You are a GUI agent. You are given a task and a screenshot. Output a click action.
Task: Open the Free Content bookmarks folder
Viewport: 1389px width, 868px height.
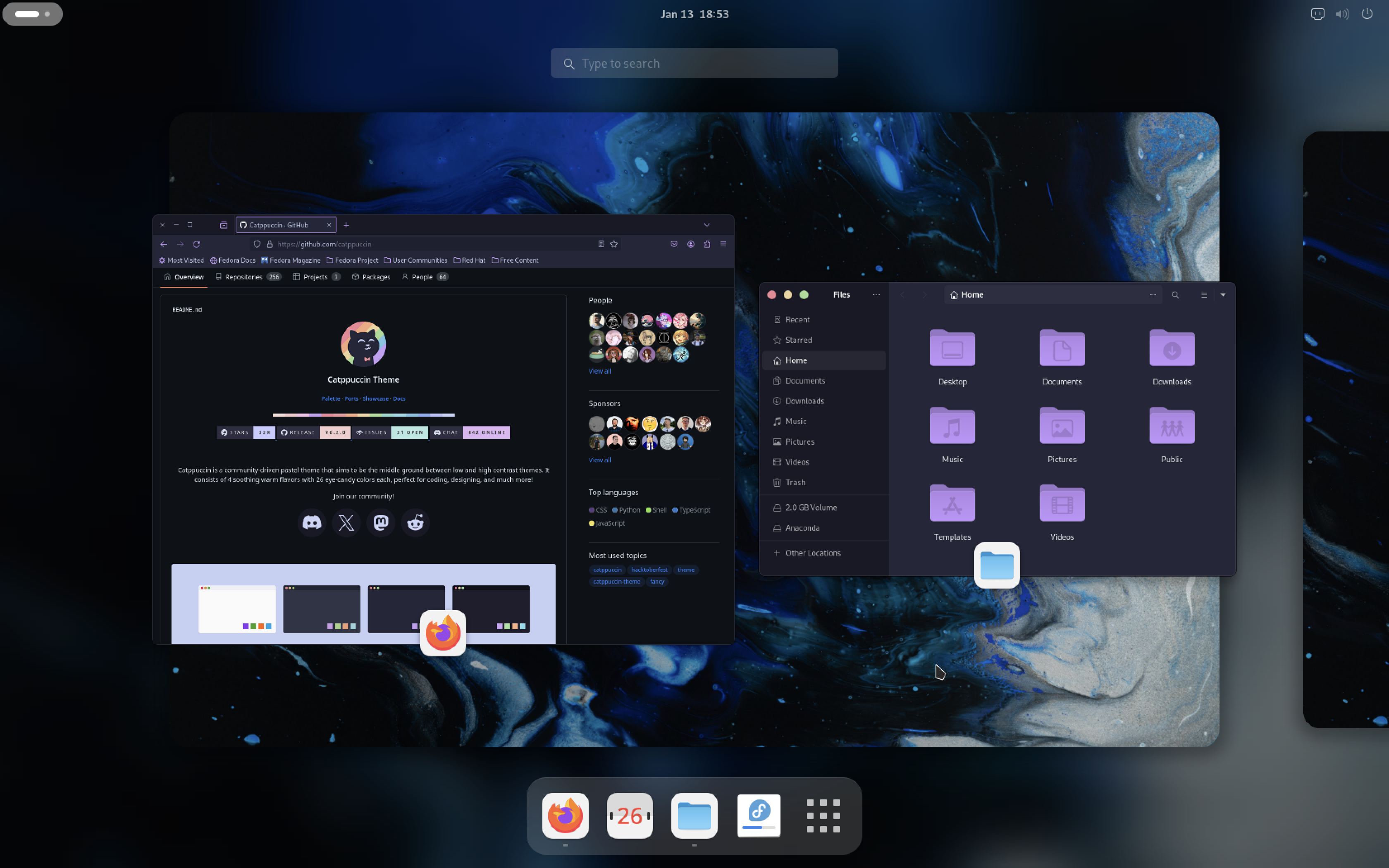(515, 260)
